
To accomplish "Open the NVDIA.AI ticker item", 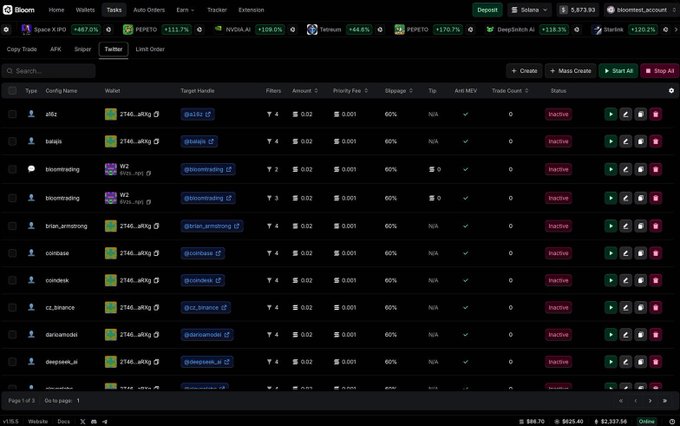I will (248, 29).
